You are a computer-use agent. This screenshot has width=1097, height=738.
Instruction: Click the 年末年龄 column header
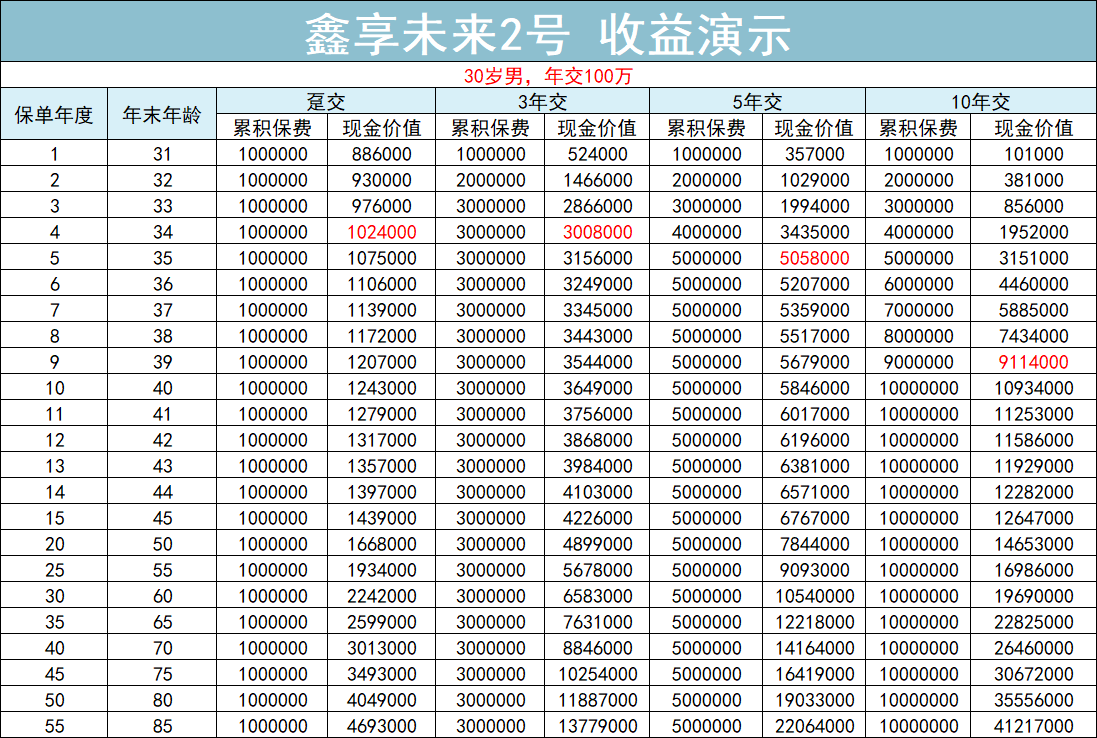(x=162, y=115)
